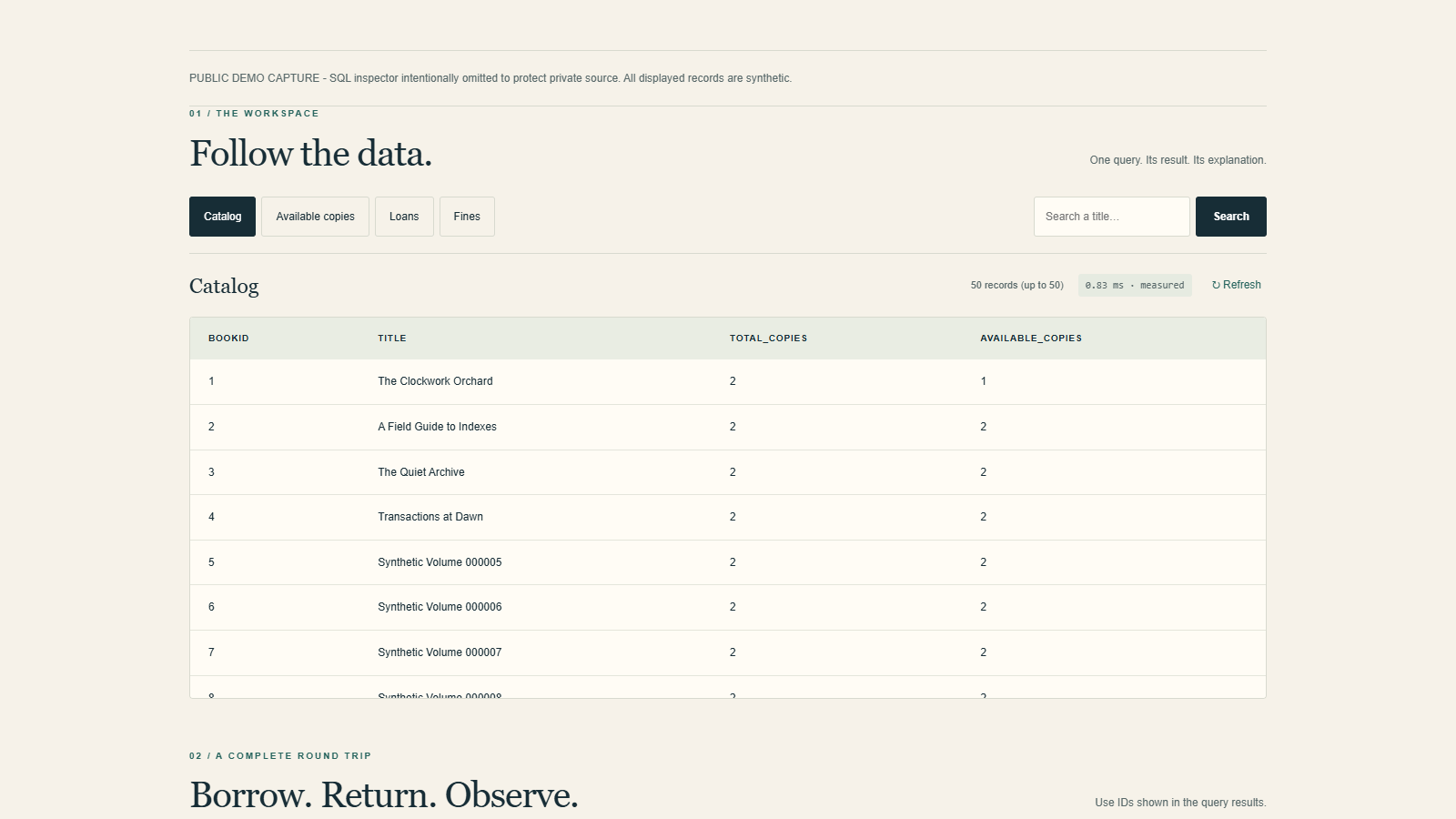Select Synthetic Volume 000006 row

pos(728,607)
